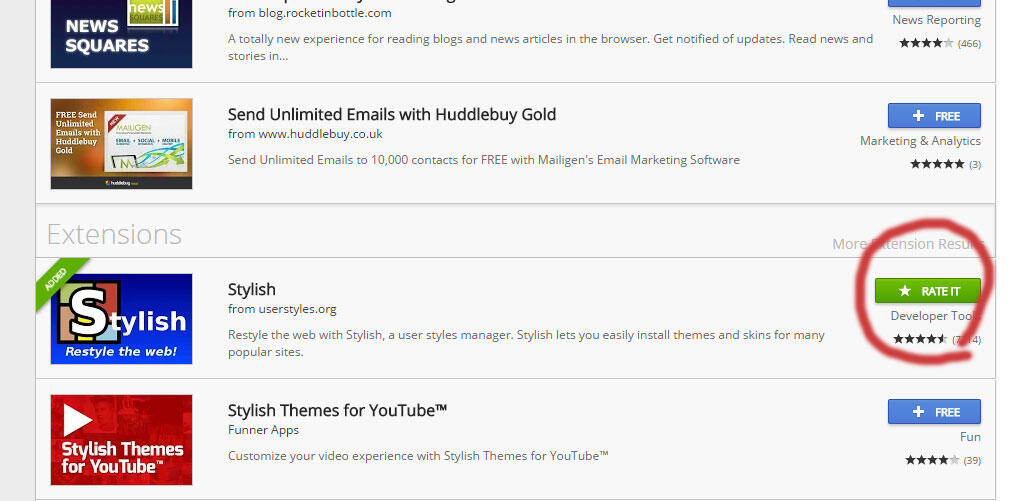Open the Huddlebuy Gold email thumbnail

(121, 144)
